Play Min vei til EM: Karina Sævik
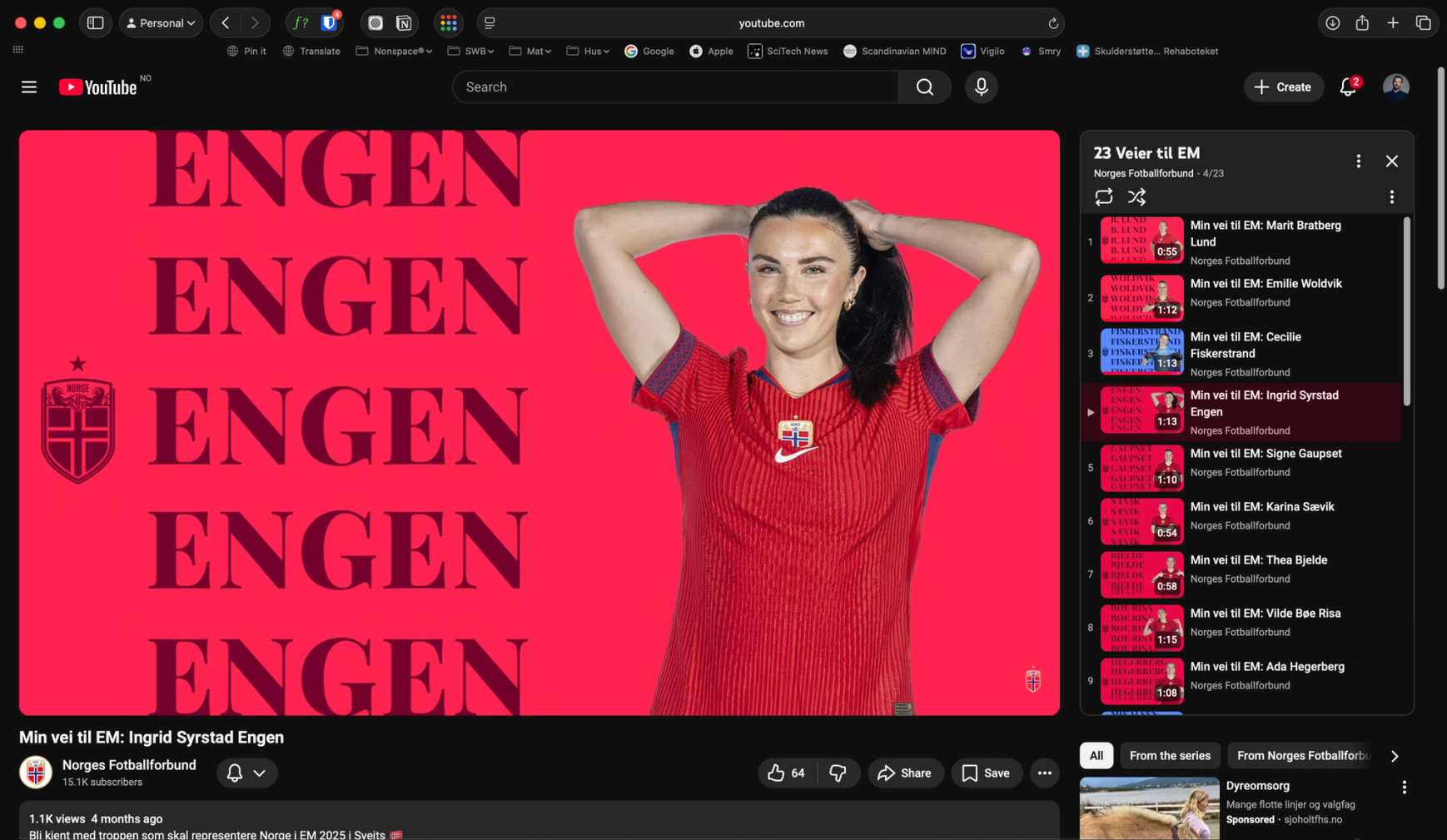 [x=1241, y=521]
